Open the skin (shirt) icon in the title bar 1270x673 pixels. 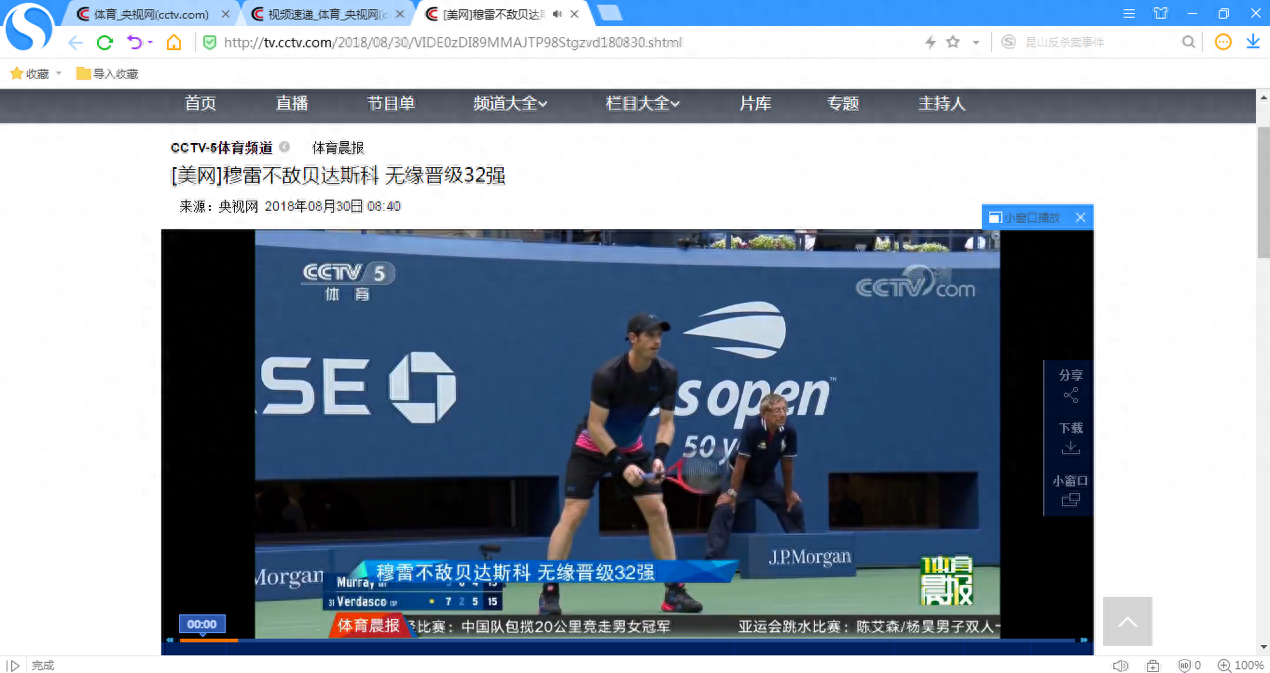coord(1160,13)
